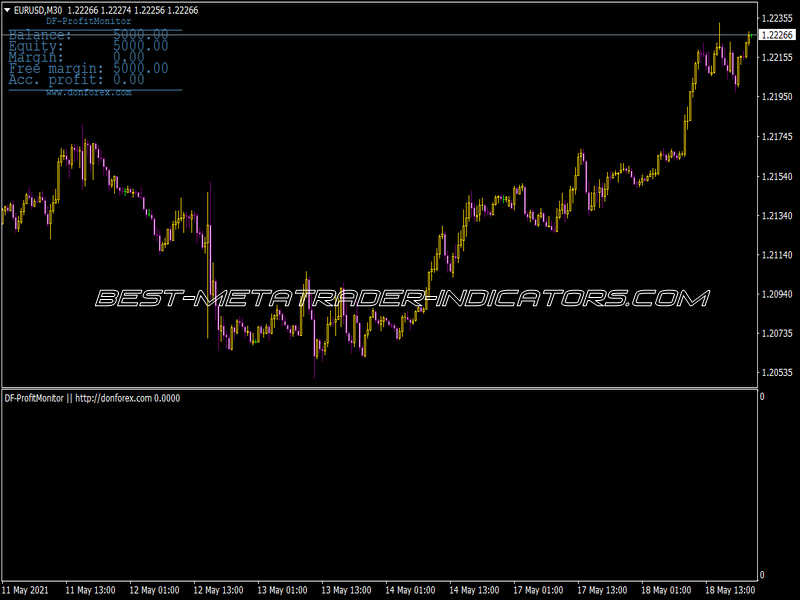800x600 pixels.
Task: Click the 14 May 13:00 time label
Action: pyautogui.click(x=474, y=590)
